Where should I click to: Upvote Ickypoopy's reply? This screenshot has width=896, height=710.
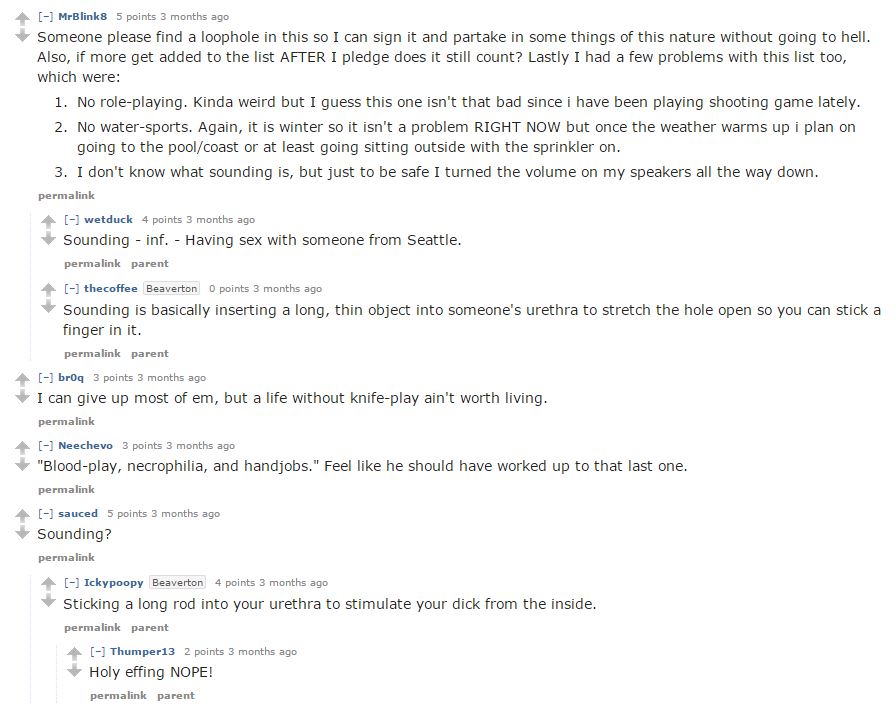tap(49, 584)
